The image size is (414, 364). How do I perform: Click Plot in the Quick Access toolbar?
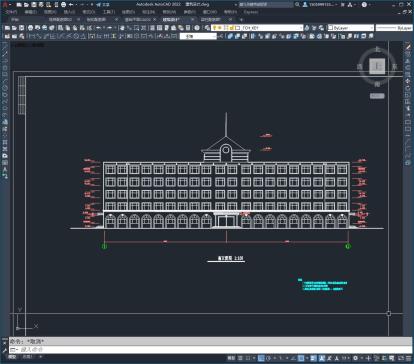[x=63, y=5]
